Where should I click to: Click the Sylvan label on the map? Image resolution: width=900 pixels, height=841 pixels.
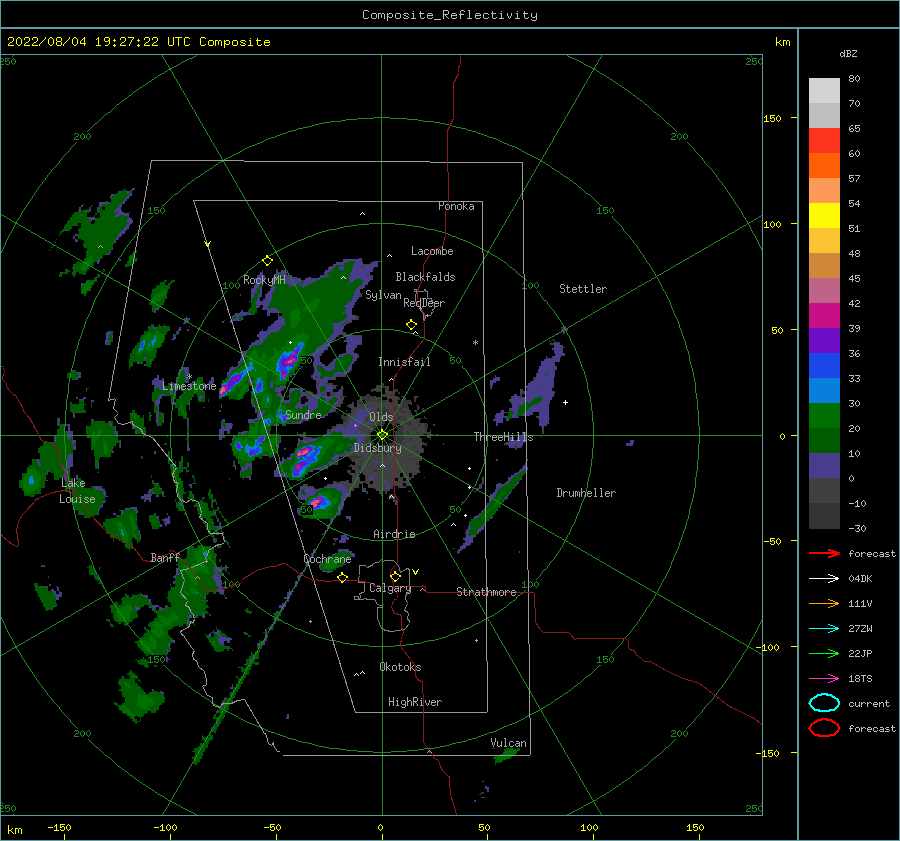(383, 296)
